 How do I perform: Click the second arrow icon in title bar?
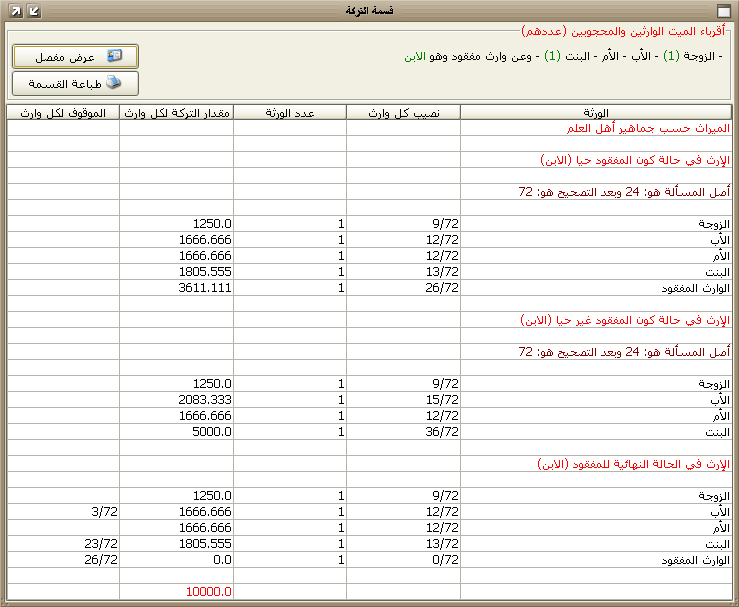[33, 10]
